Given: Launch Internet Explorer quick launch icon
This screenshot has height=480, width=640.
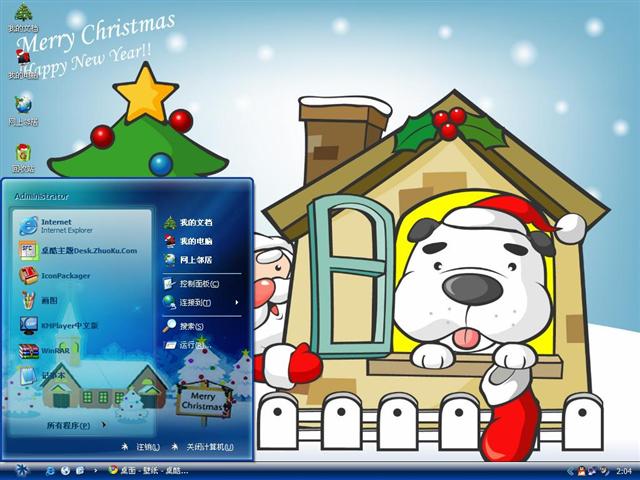Looking at the screenshot, I should click(x=50, y=471).
